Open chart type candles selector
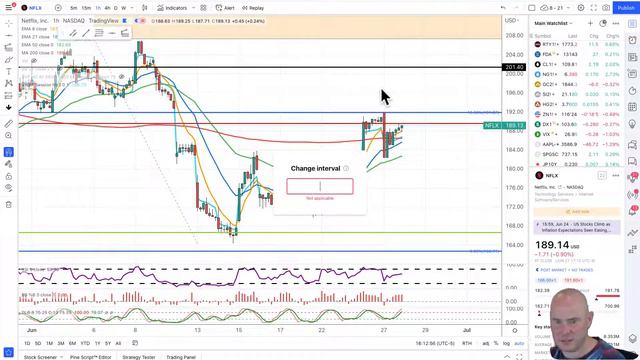 pos(144,8)
